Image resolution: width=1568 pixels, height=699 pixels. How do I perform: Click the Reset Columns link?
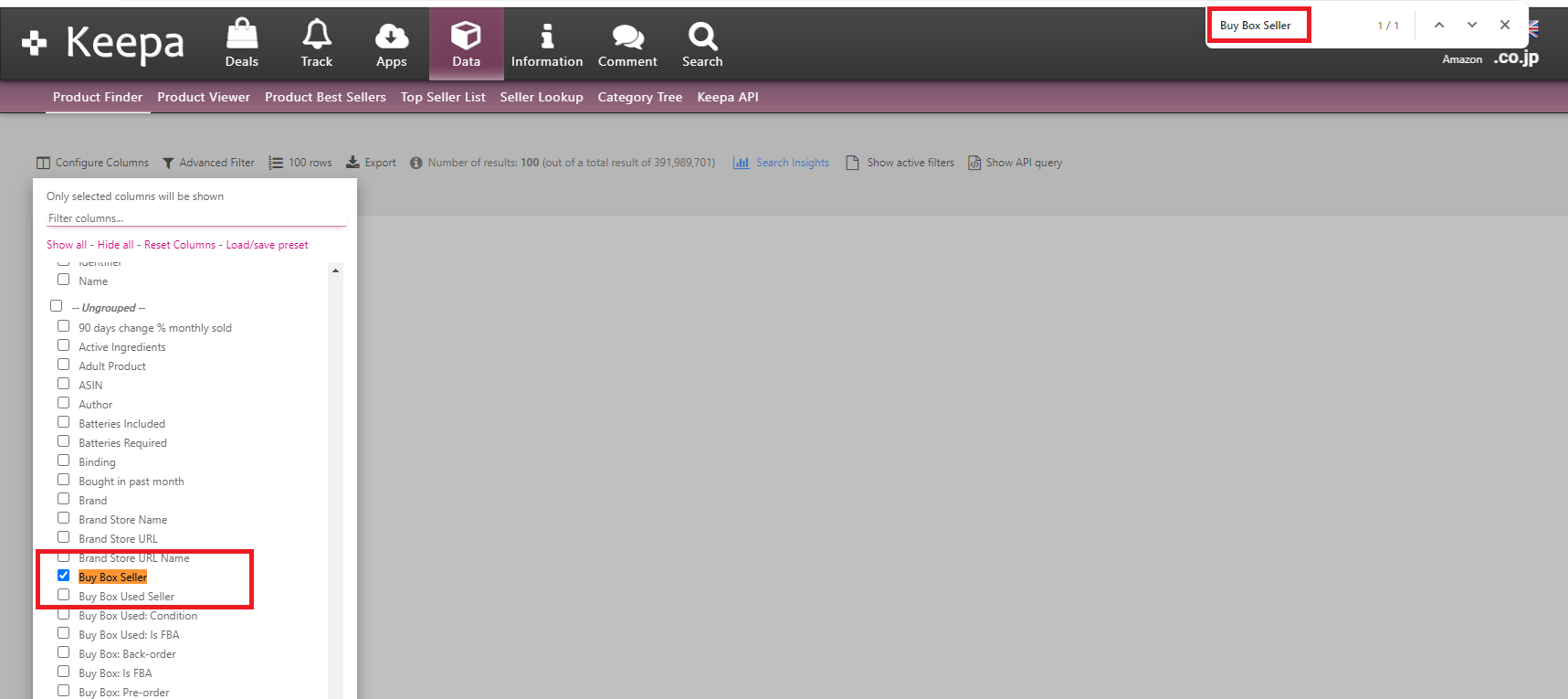click(x=180, y=245)
